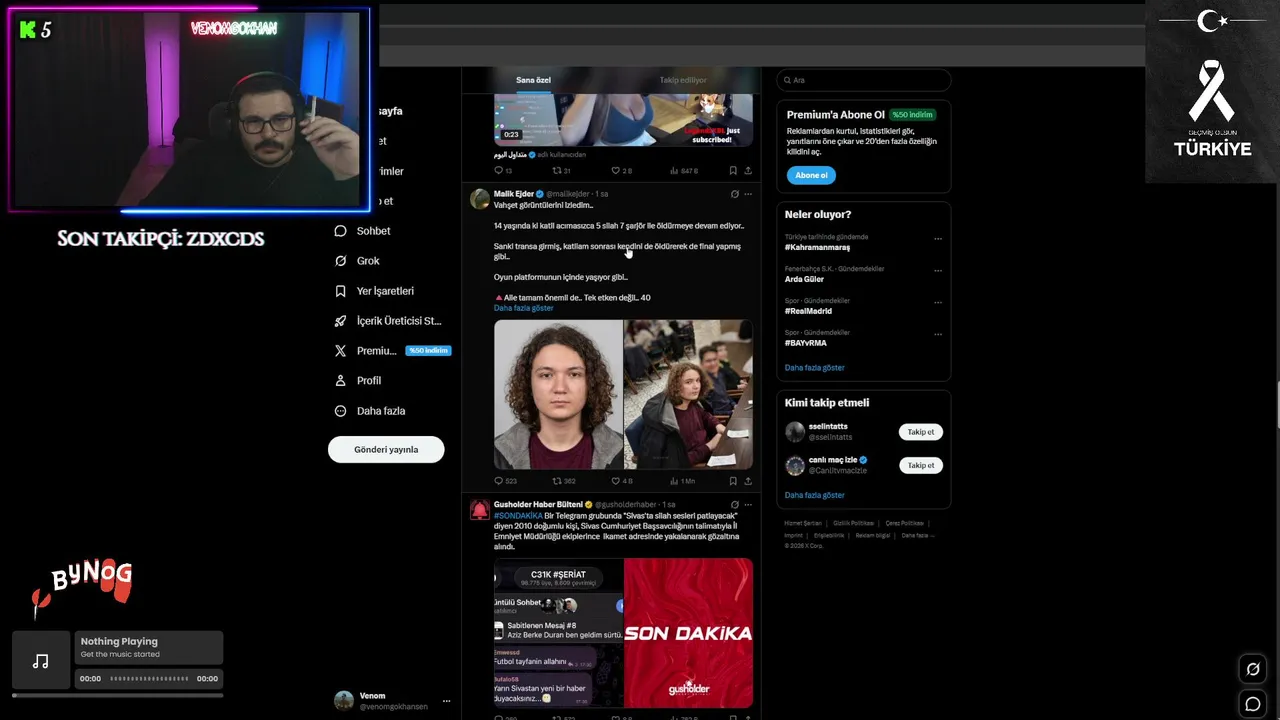Open options menu for Arda Güler trend
Screen dimensions: 1280x720
938,270
